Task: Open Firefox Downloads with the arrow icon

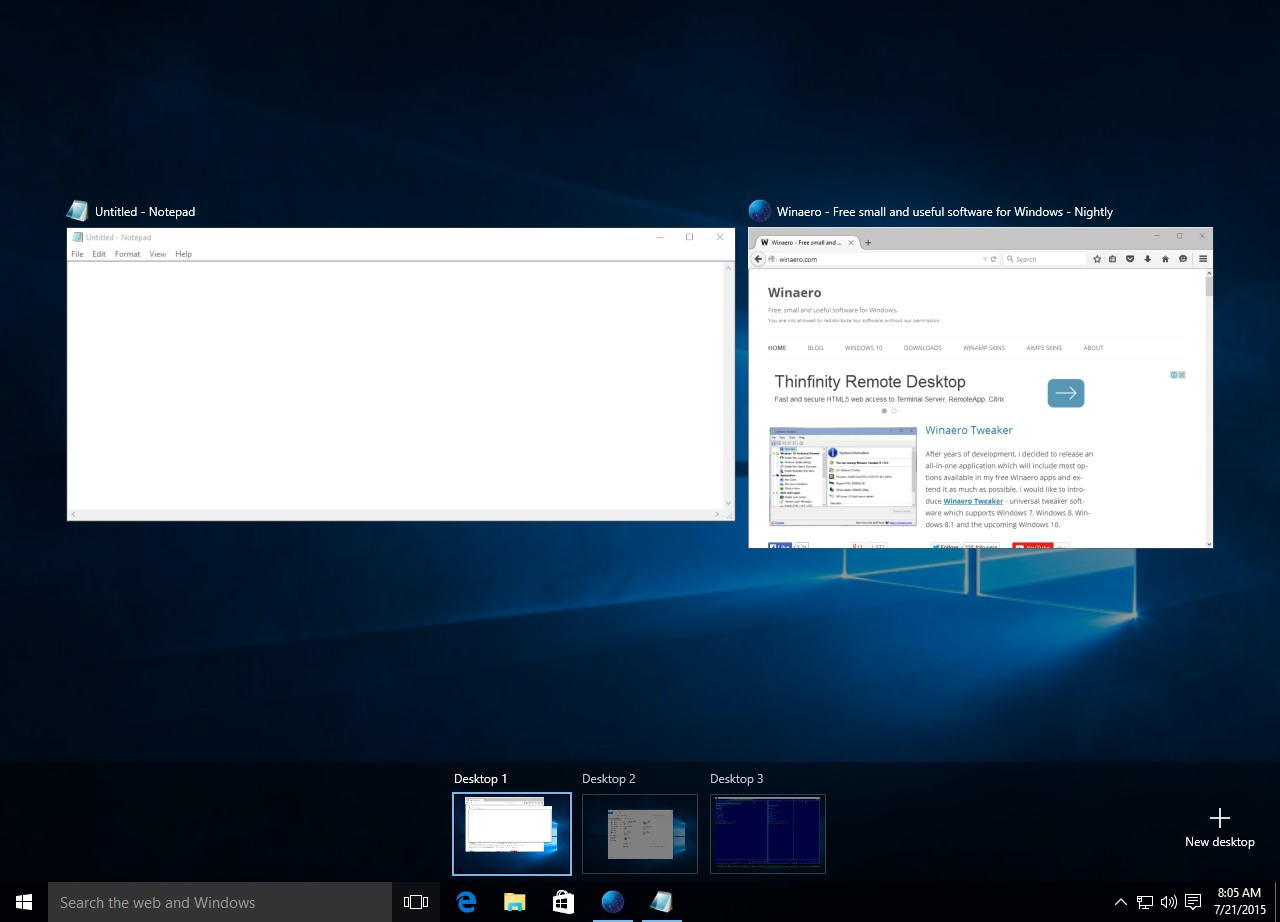Action: (x=1147, y=258)
